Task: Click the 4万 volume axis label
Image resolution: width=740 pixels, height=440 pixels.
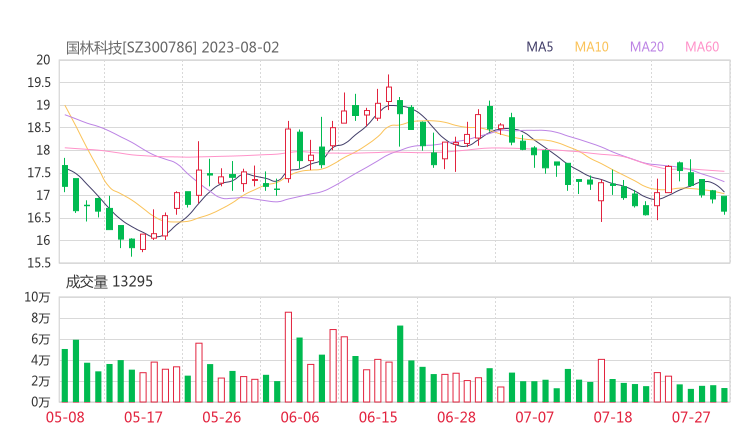Action: [41, 360]
